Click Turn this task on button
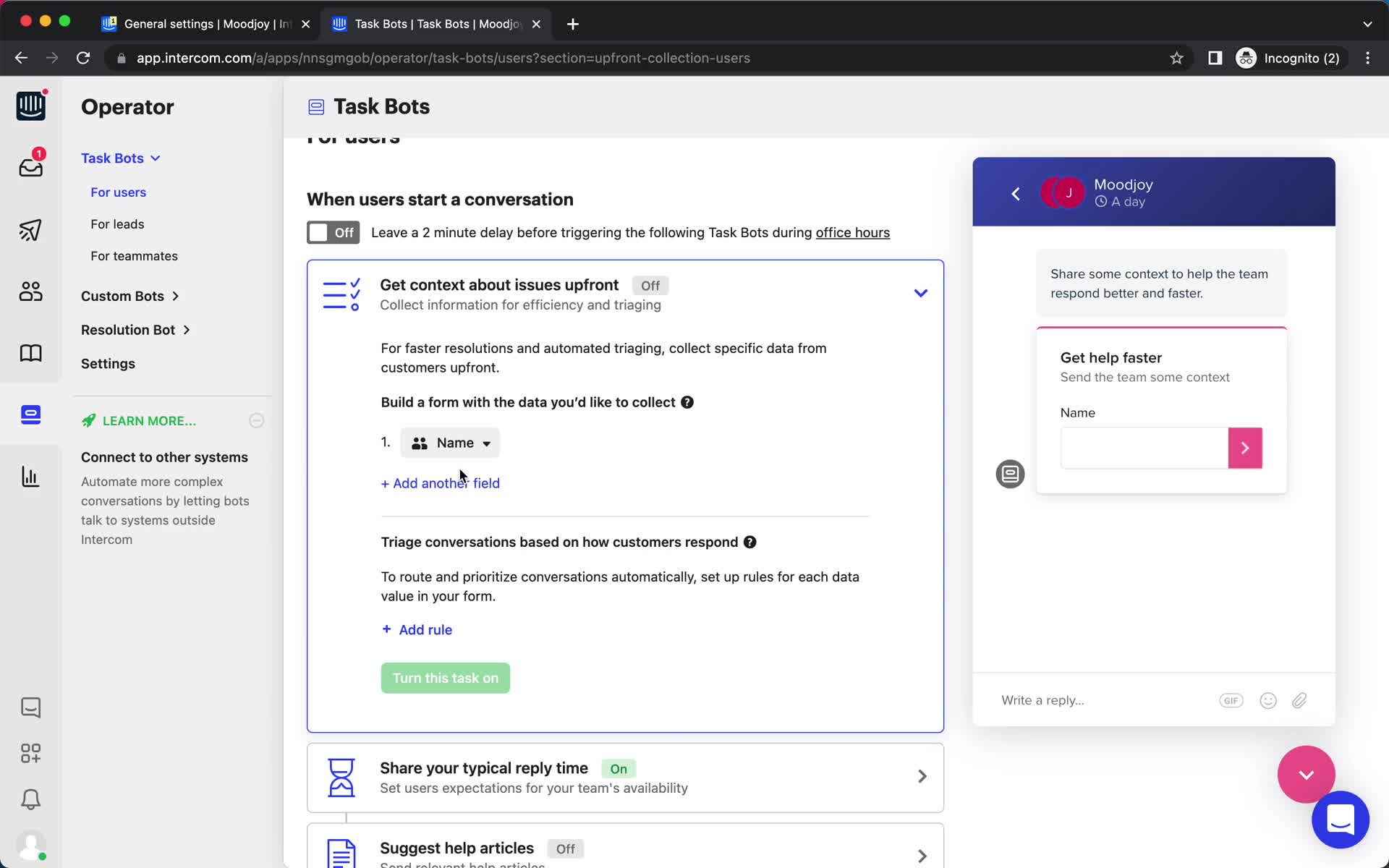The width and height of the screenshot is (1389, 868). (x=445, y=678)
